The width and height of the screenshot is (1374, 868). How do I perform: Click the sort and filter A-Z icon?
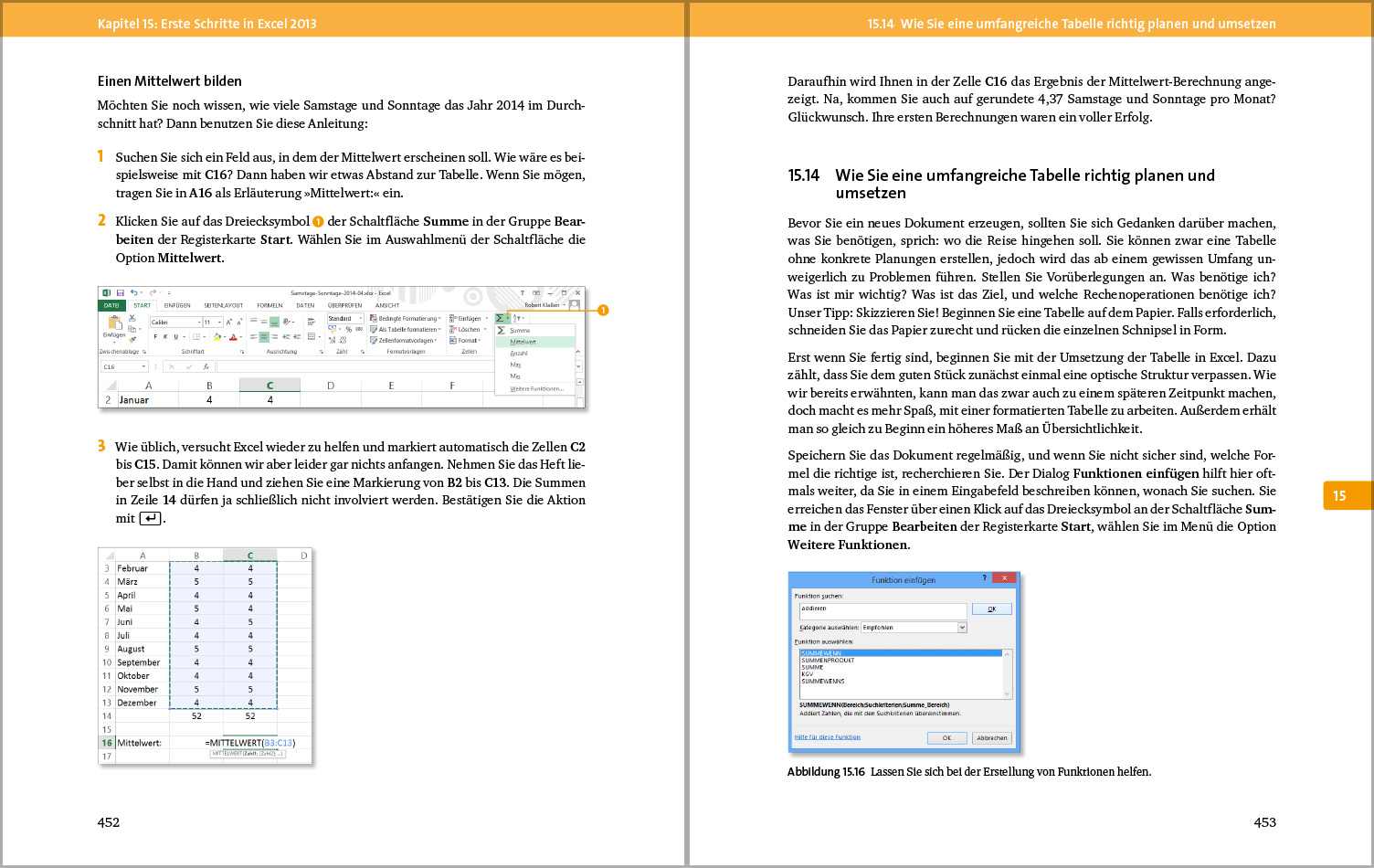click(516, 318)
